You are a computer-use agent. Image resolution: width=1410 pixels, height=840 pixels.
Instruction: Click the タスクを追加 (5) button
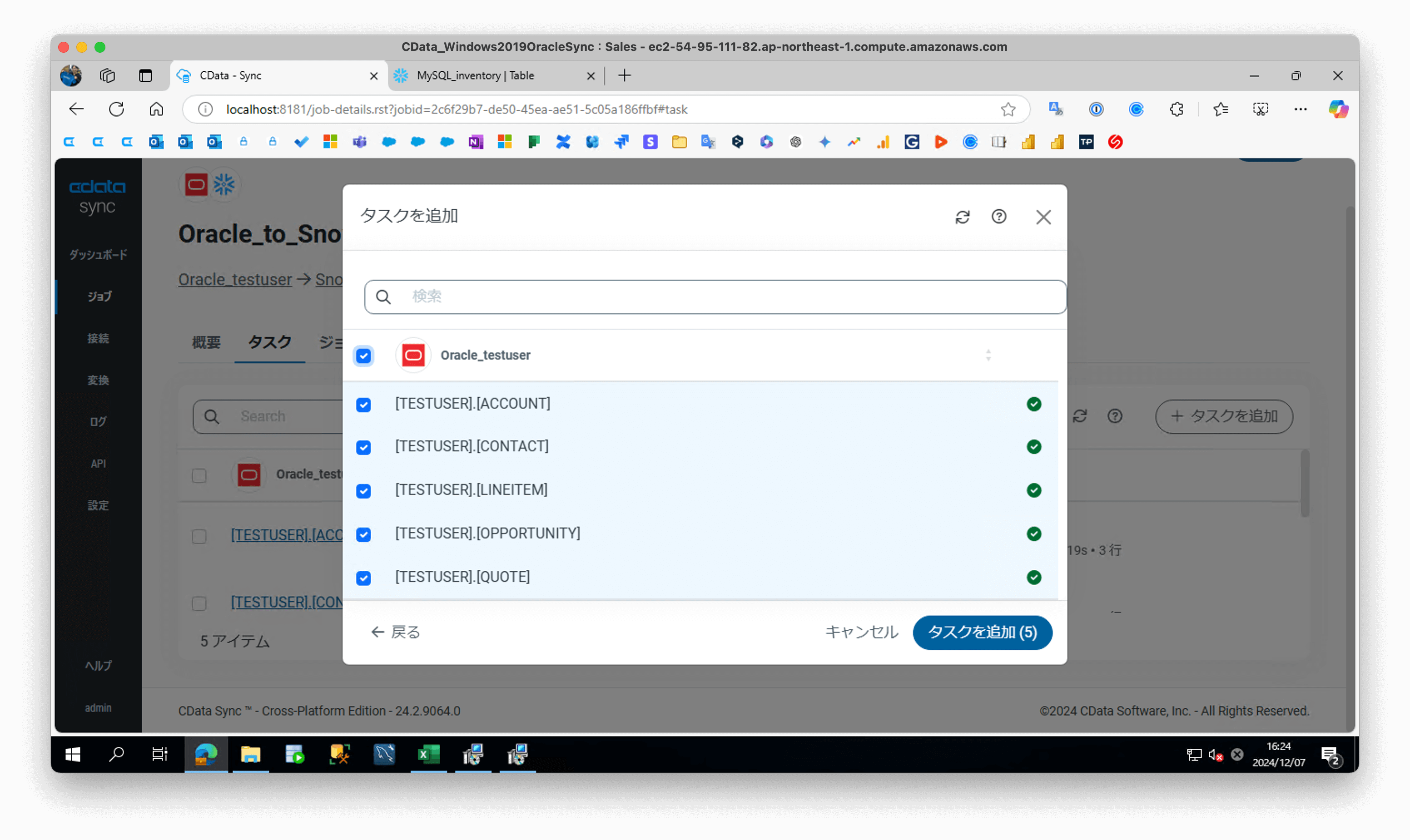point(983,632)
